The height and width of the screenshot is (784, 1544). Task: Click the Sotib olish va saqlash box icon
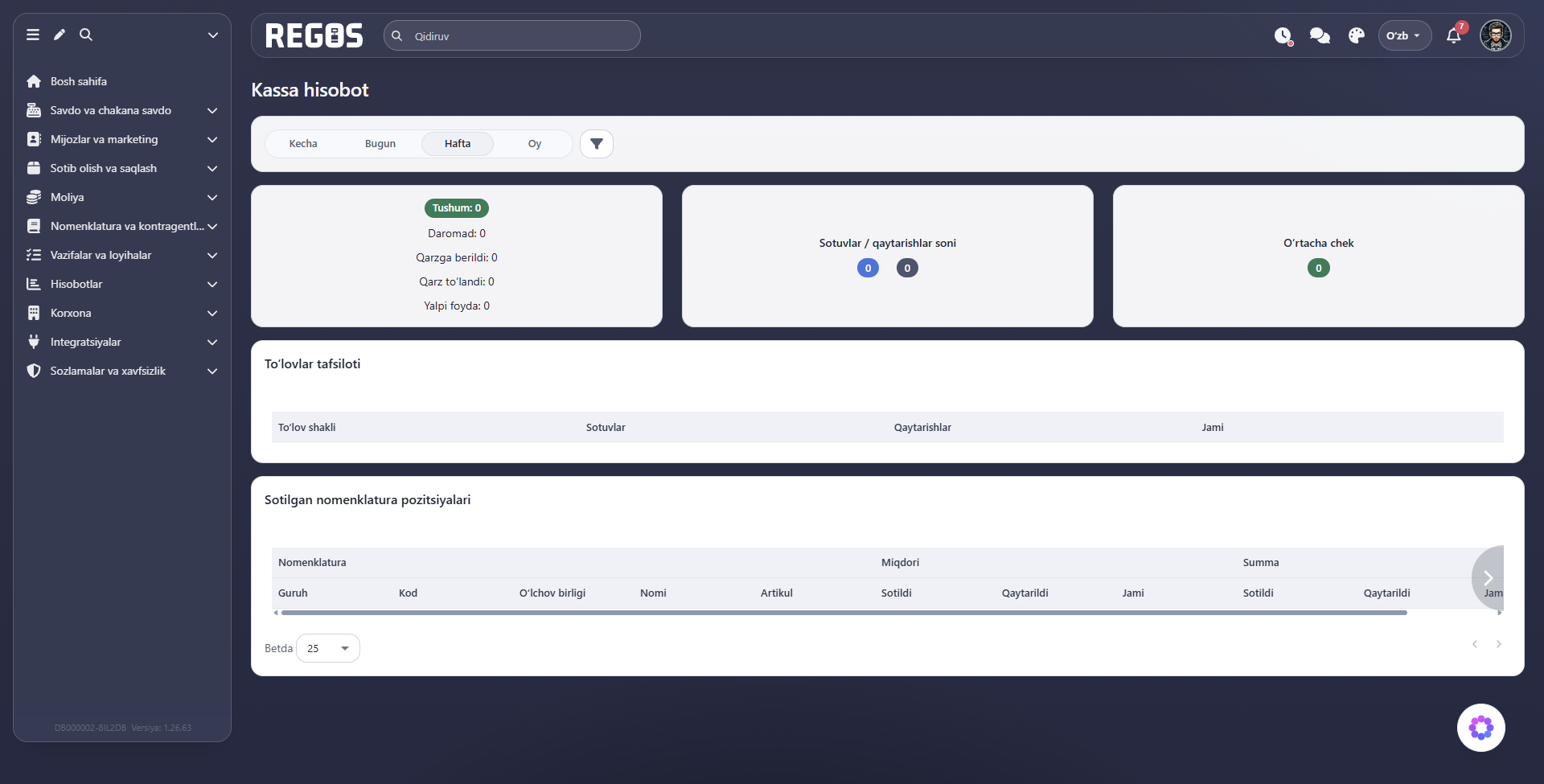34,168
